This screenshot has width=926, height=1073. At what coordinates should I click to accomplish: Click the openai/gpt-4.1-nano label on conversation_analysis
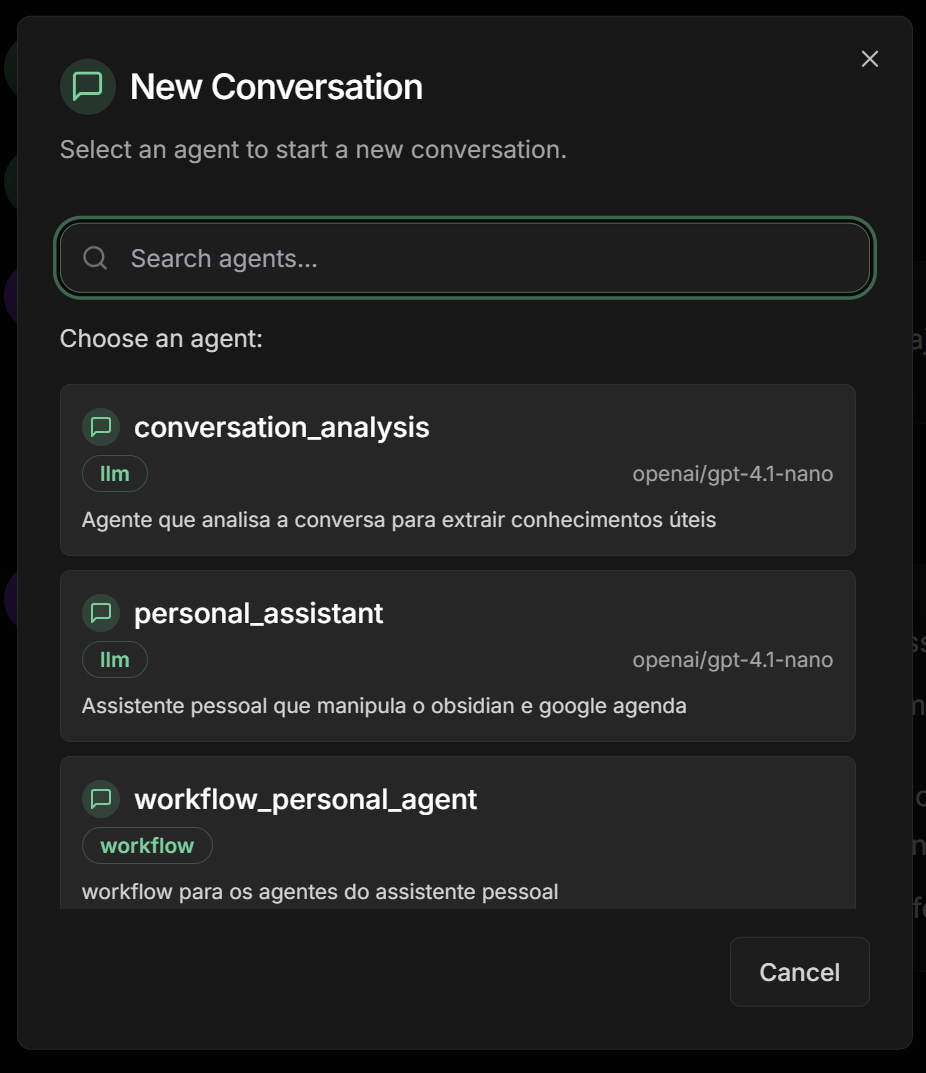point(733,473)
